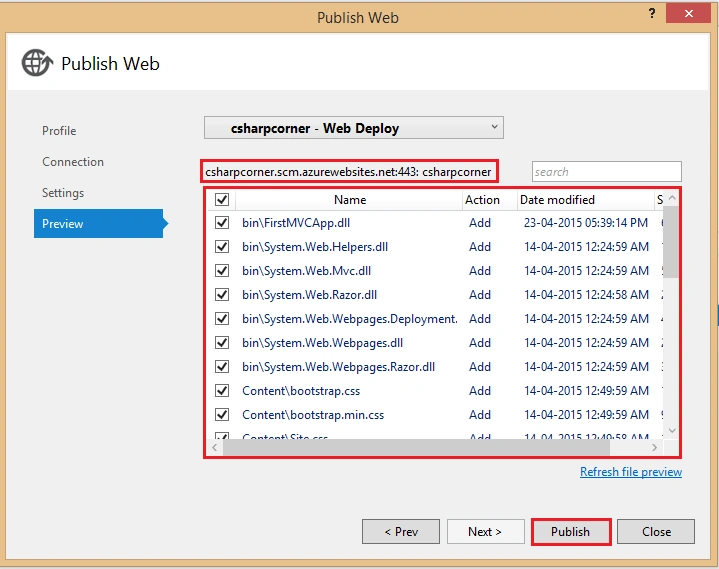Select the bin\System.Web.Razor.dll file name

coord(310,294)
